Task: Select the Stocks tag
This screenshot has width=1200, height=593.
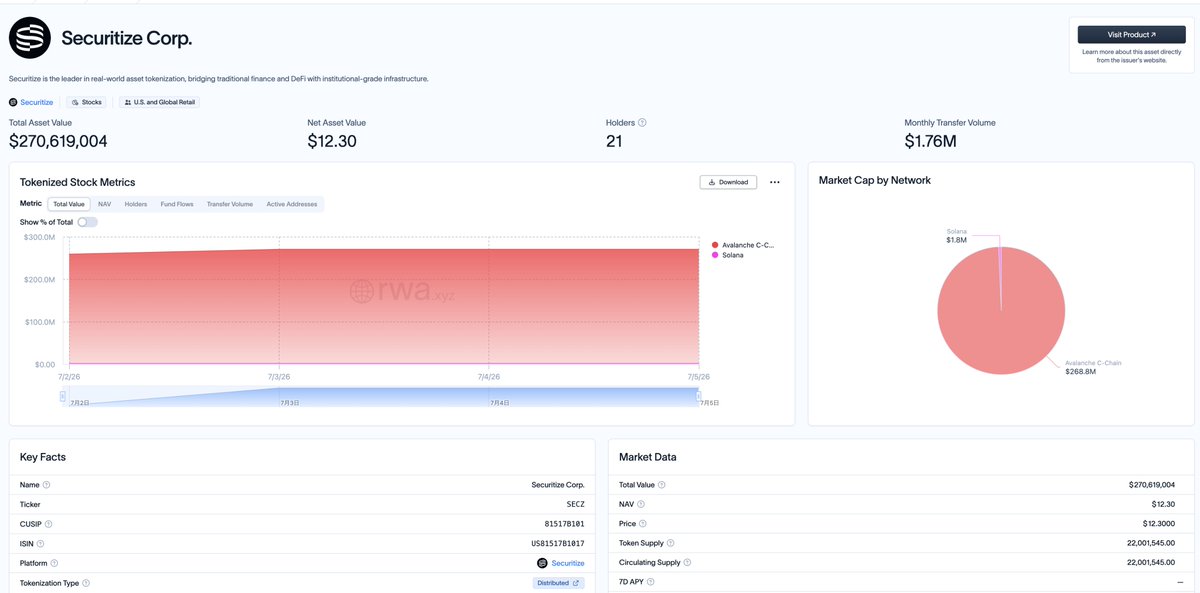Action: (89, 102)
